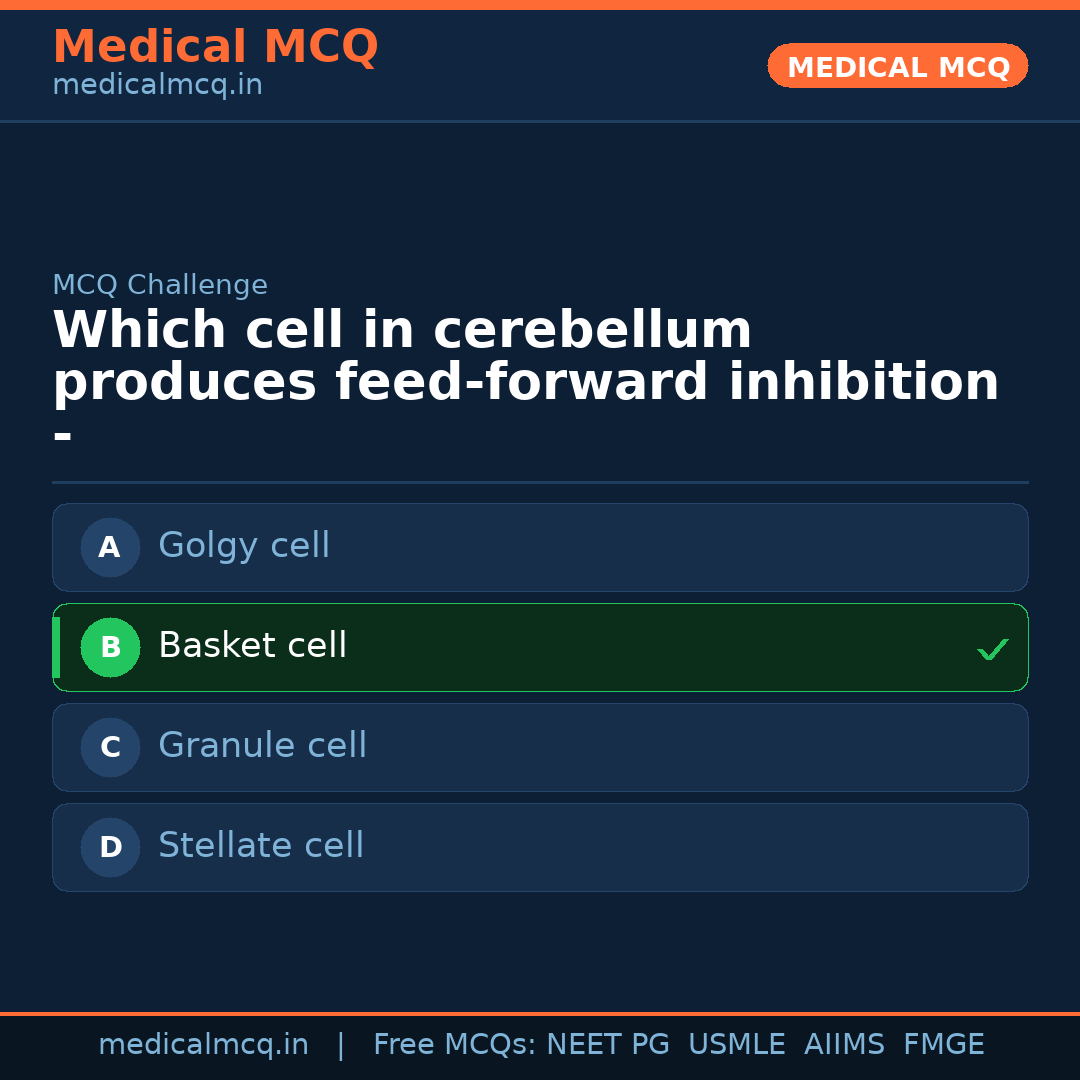
Task: Click the orange MEDICAL MCQ badge
Action: click(897, 67)
